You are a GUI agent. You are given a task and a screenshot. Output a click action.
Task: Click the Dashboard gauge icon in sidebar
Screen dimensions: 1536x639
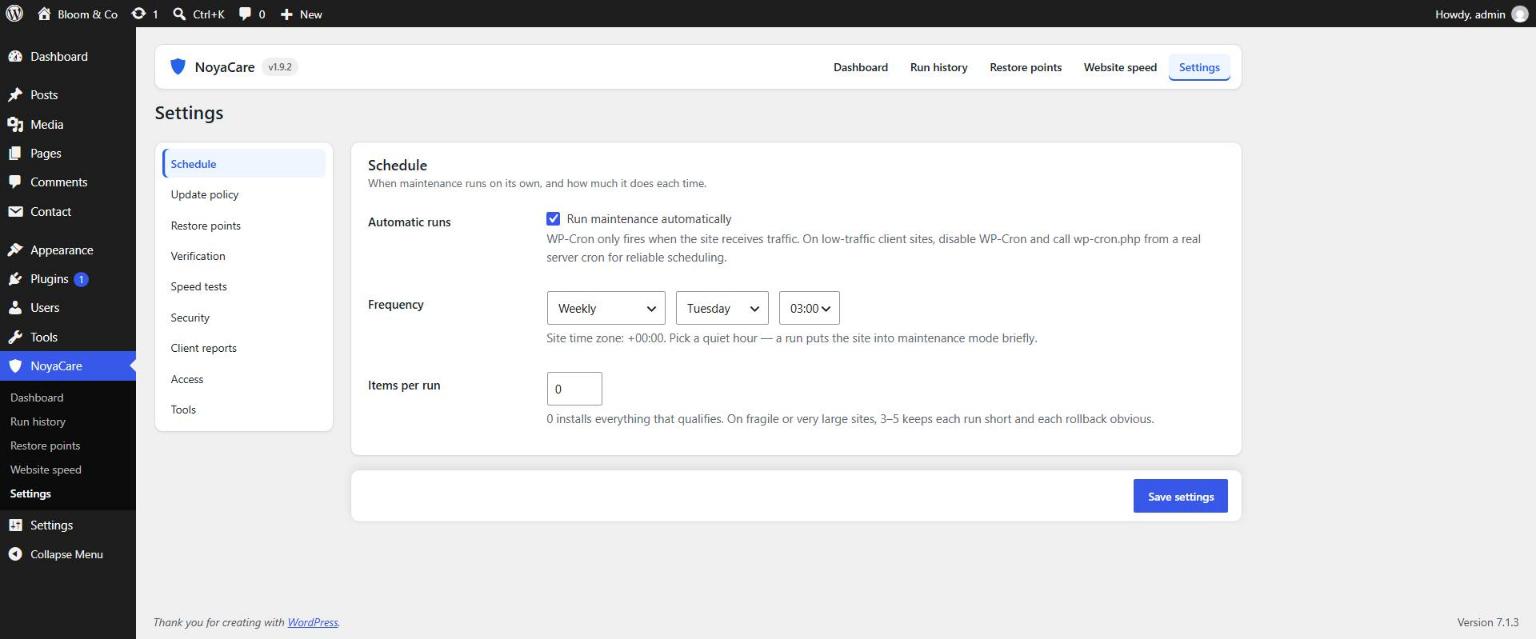(15, 57)
